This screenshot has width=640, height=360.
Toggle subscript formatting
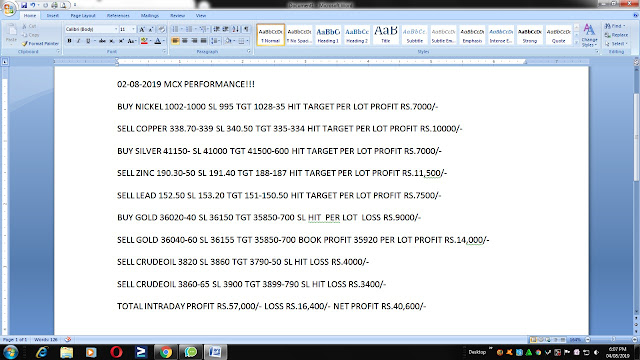click(x=111, y=41)
